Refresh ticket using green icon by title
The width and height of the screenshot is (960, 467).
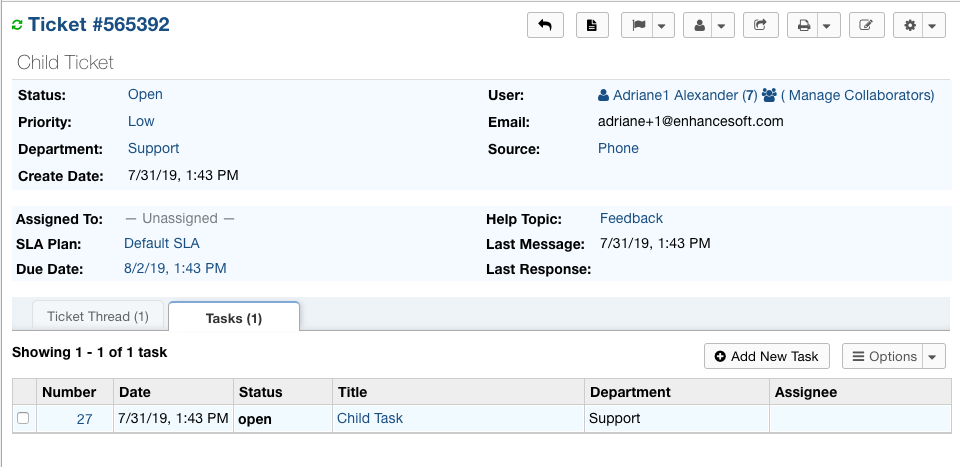tap(17, 25)
